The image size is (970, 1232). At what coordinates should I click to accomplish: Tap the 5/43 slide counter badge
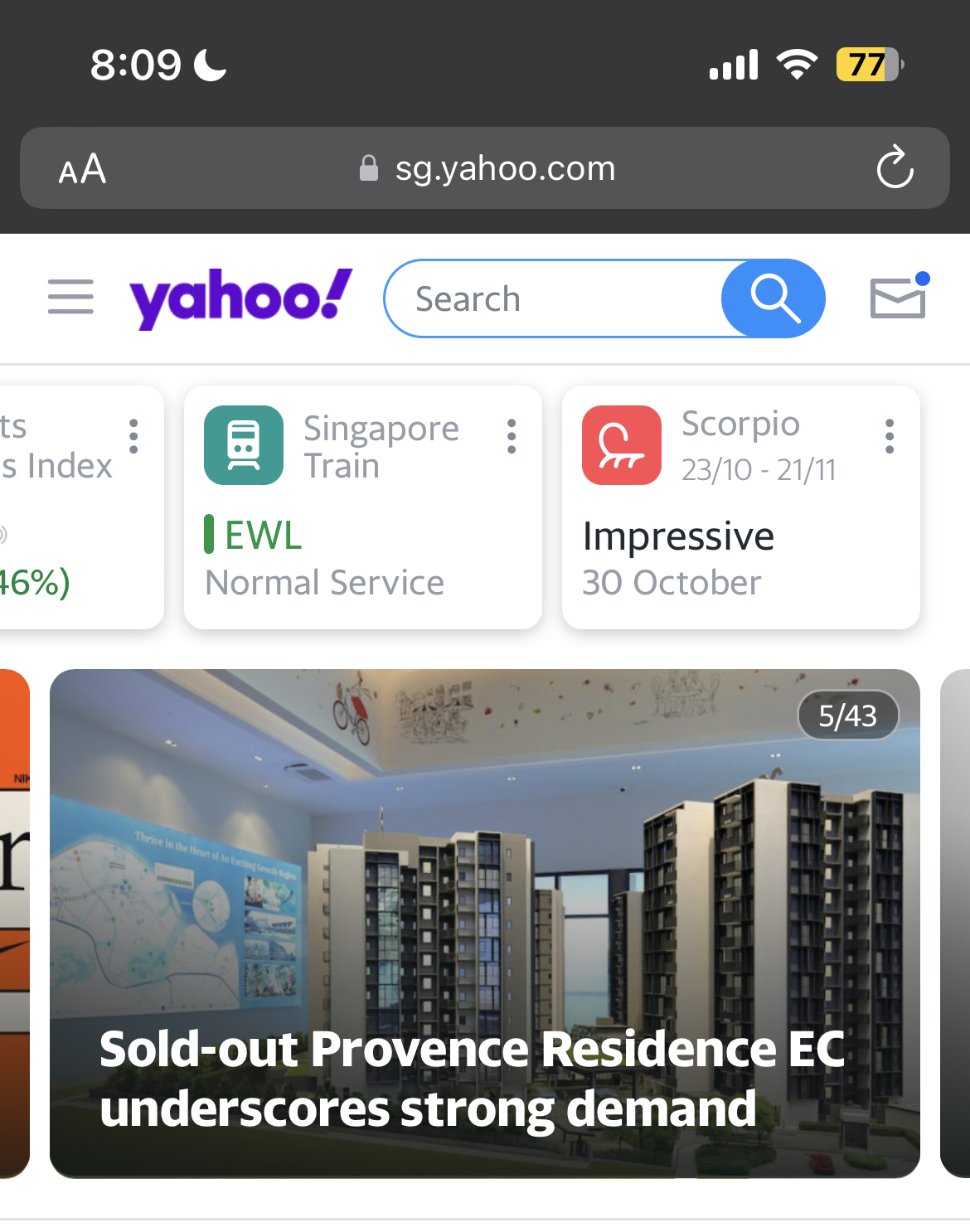[847, 715]
